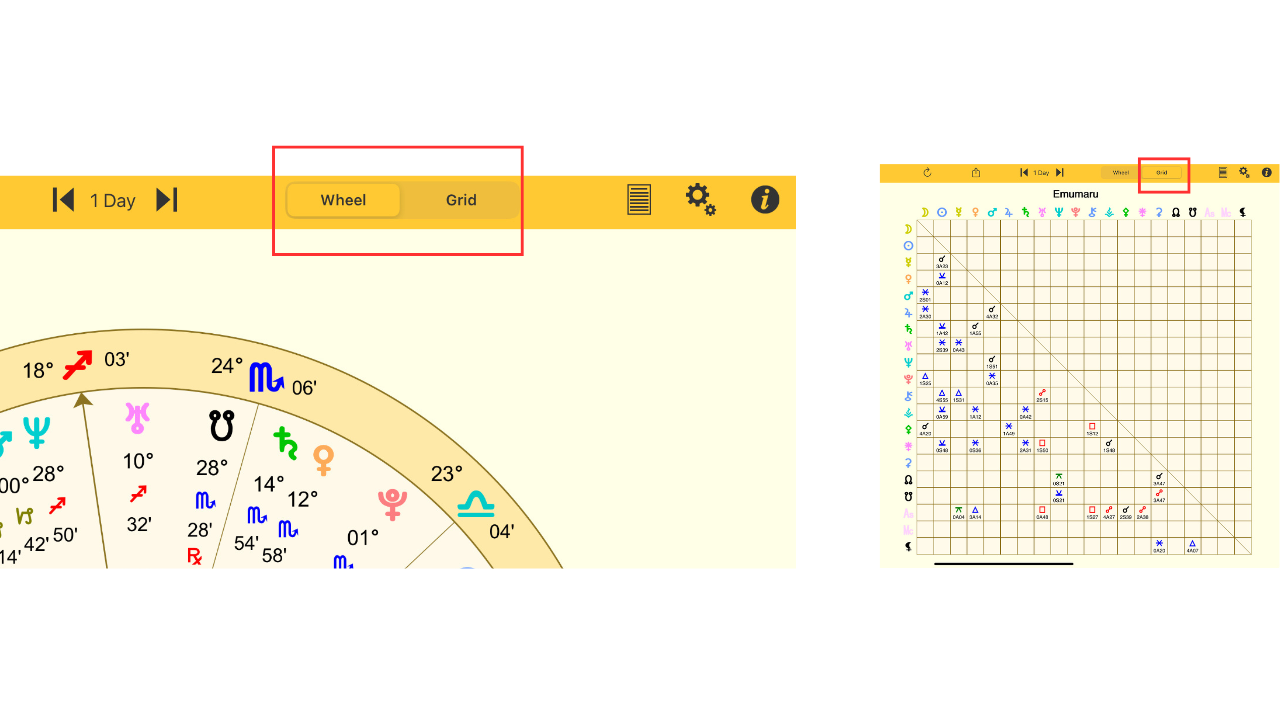Viewport: 1280px width, 720px height.
Task: Click the large '1 Day' step label
Action: pos(112,201)
